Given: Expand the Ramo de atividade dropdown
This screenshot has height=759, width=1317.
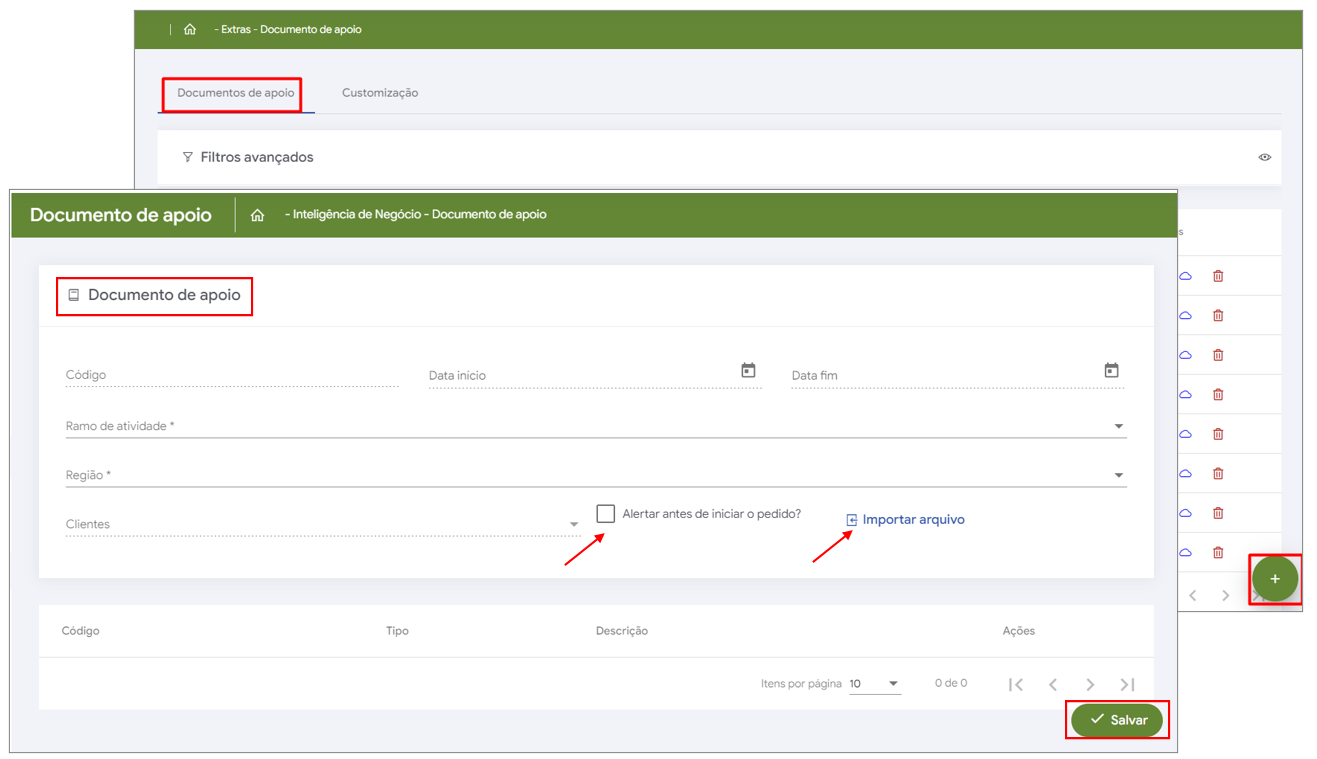Looking at the screenshot, I should pyautogui.click(x=1118, y=427).
